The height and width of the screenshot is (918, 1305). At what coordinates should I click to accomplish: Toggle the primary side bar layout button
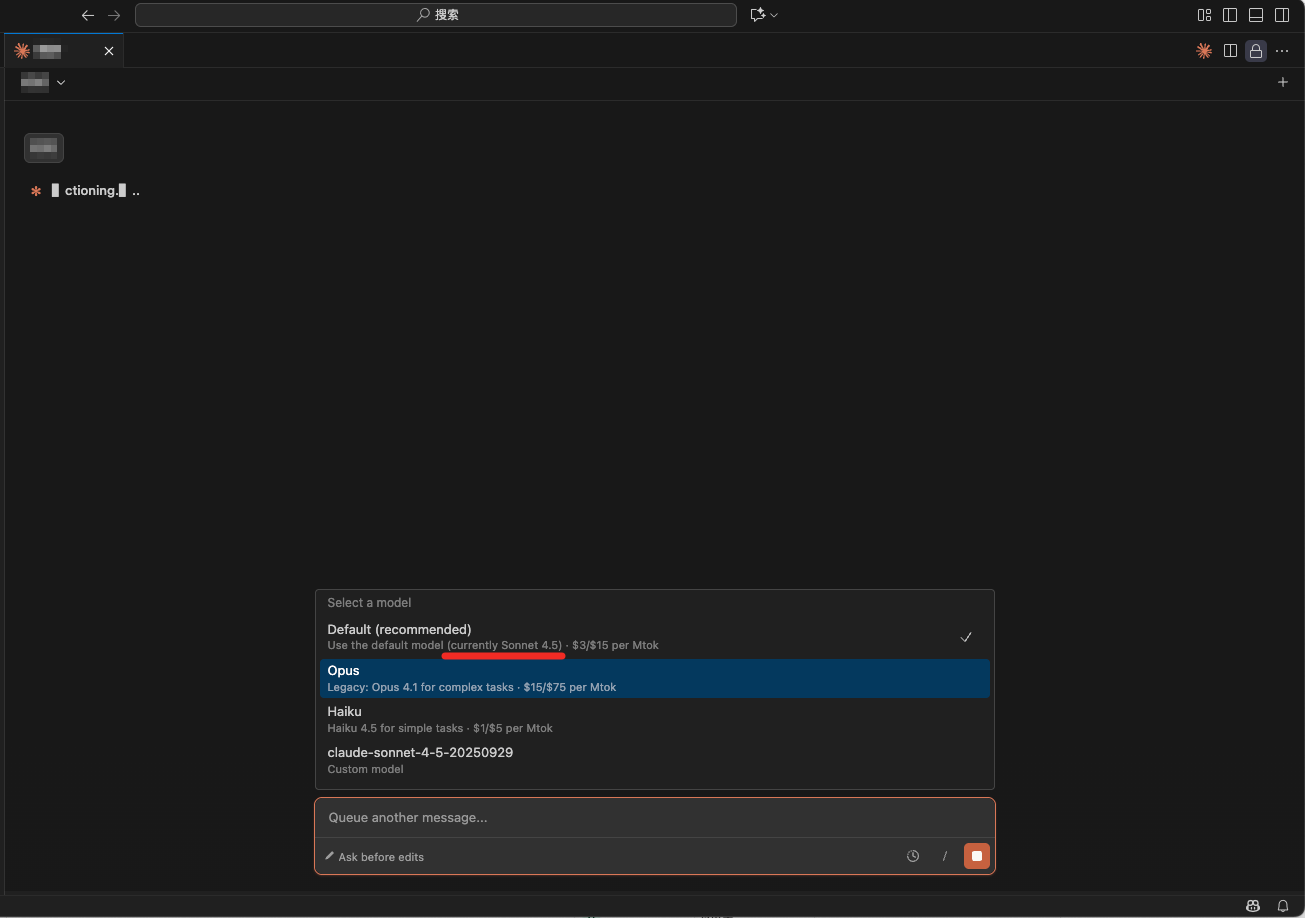[x=1230, y=15]
